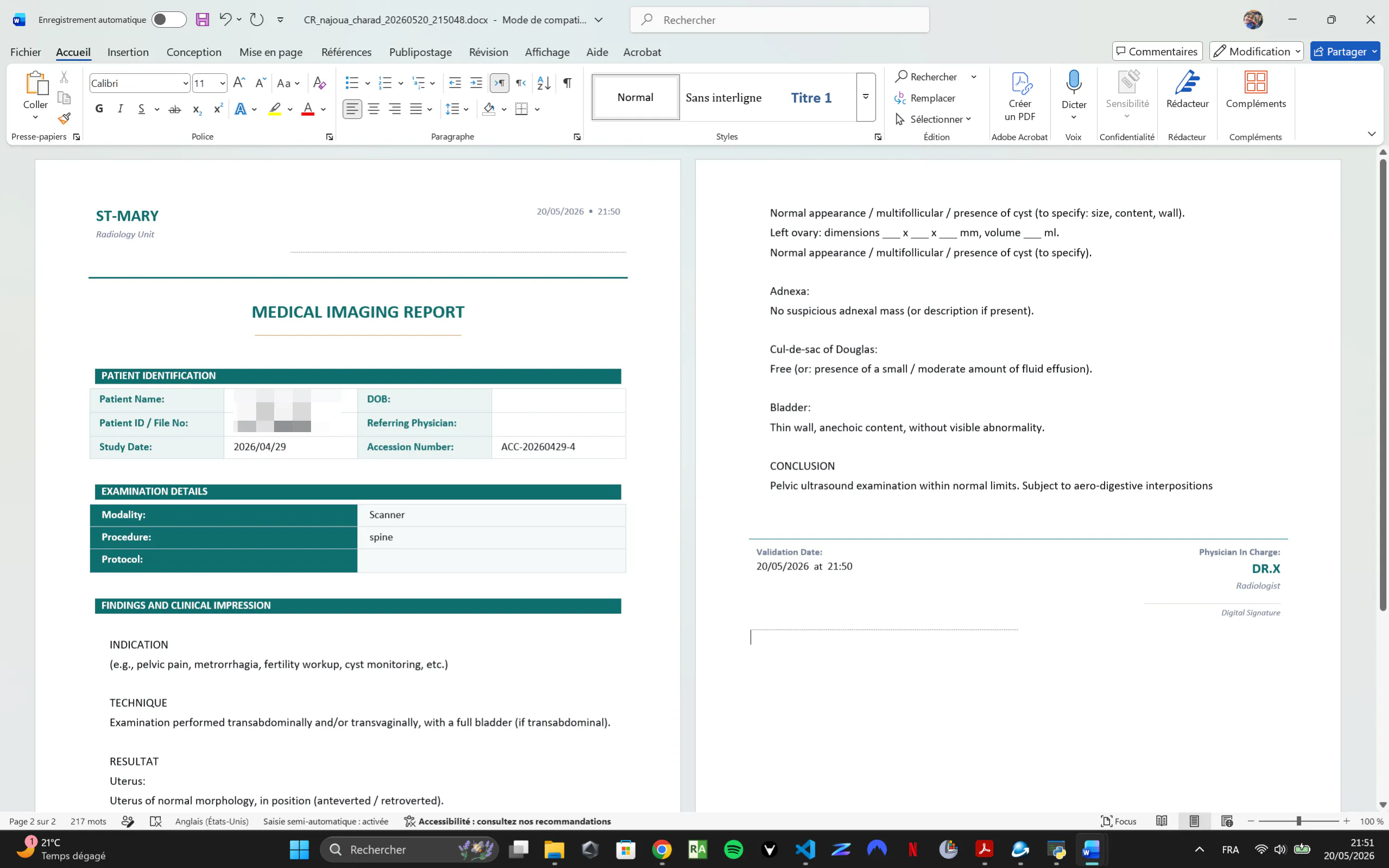Undo the last action
Viewport: 1389px width, 868px height.
click(x=225, y=20)
